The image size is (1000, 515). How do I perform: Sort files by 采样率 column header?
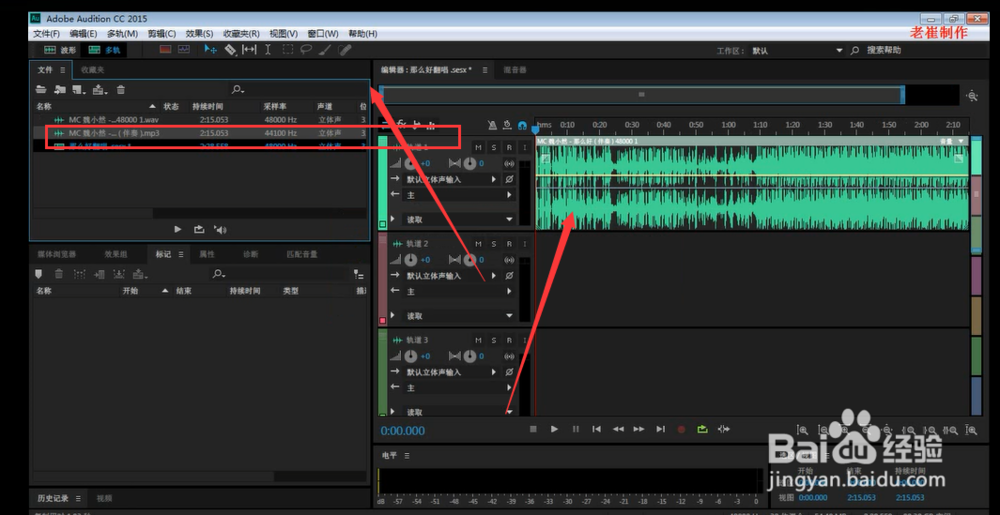click(275, 106)
